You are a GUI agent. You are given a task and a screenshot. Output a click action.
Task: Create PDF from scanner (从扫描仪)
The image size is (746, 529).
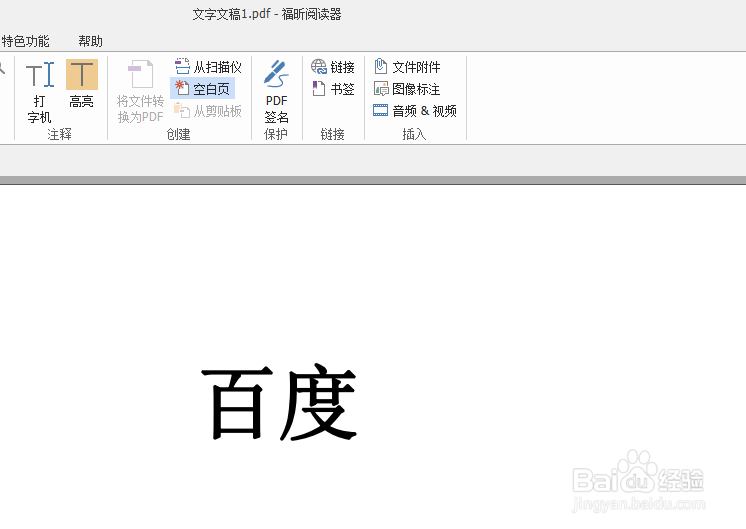[x=208, y=67]
